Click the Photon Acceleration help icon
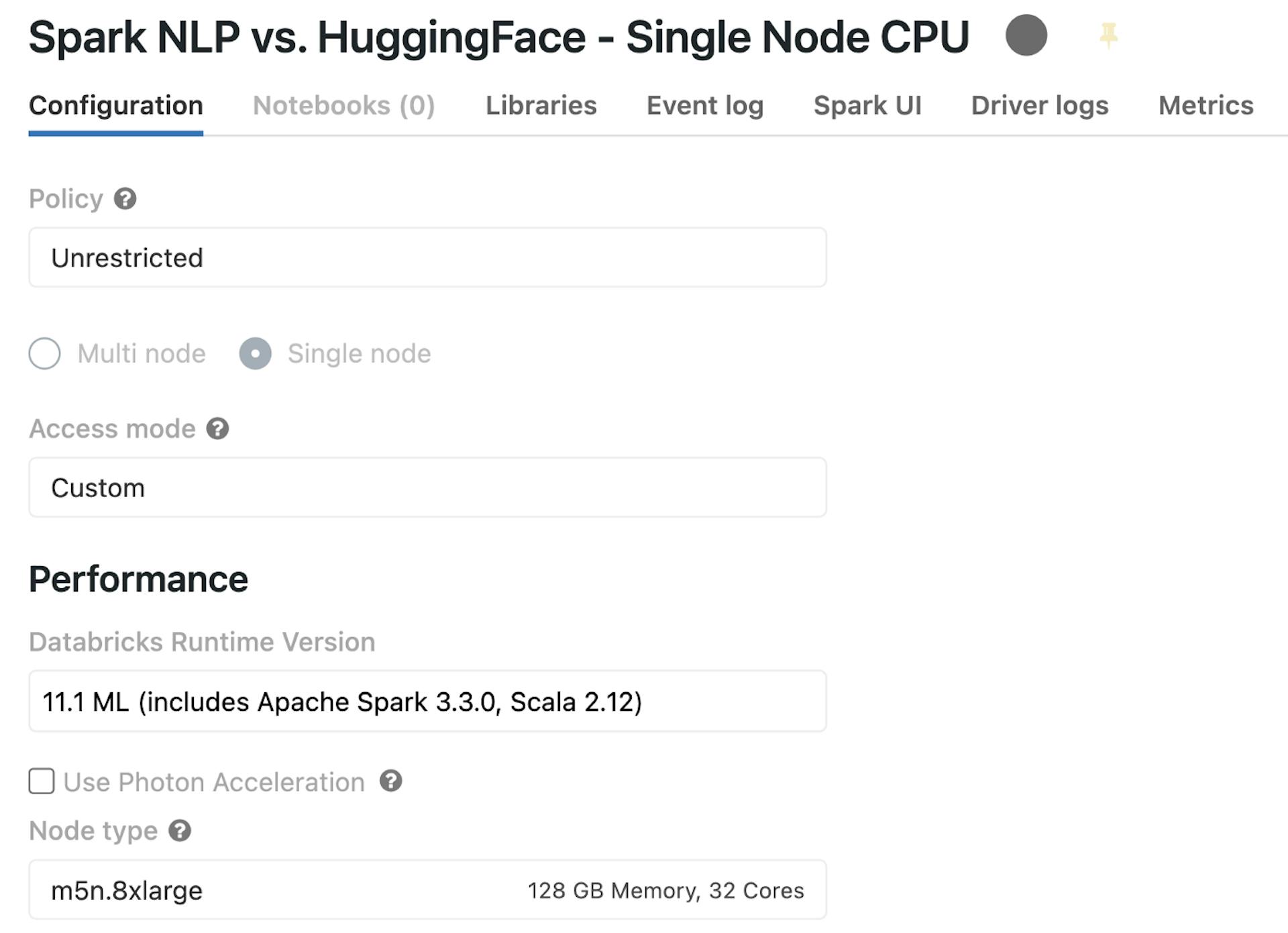Screen dimensions: 1288x933 click(x=390, y=782)
